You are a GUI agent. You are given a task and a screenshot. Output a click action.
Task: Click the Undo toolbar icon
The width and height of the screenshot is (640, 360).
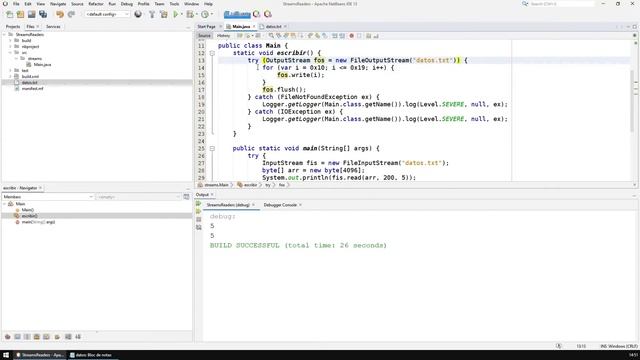pyautogui.click(x=60, y=14)
